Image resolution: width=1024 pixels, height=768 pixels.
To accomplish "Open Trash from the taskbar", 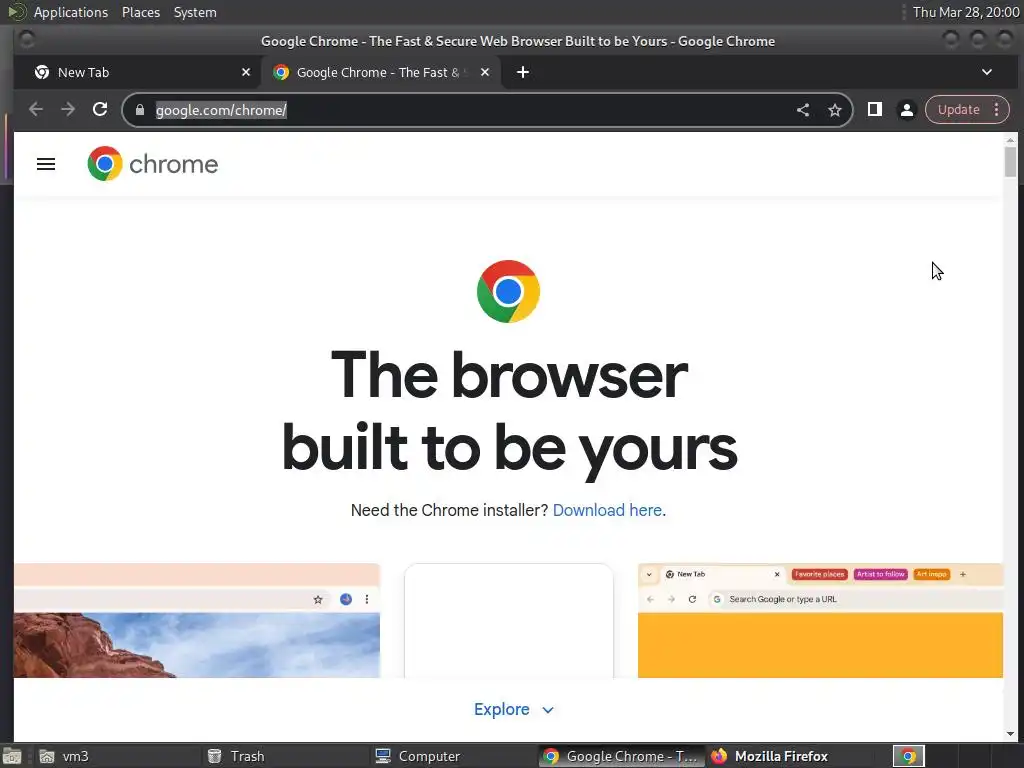I will tap(285, 756).
